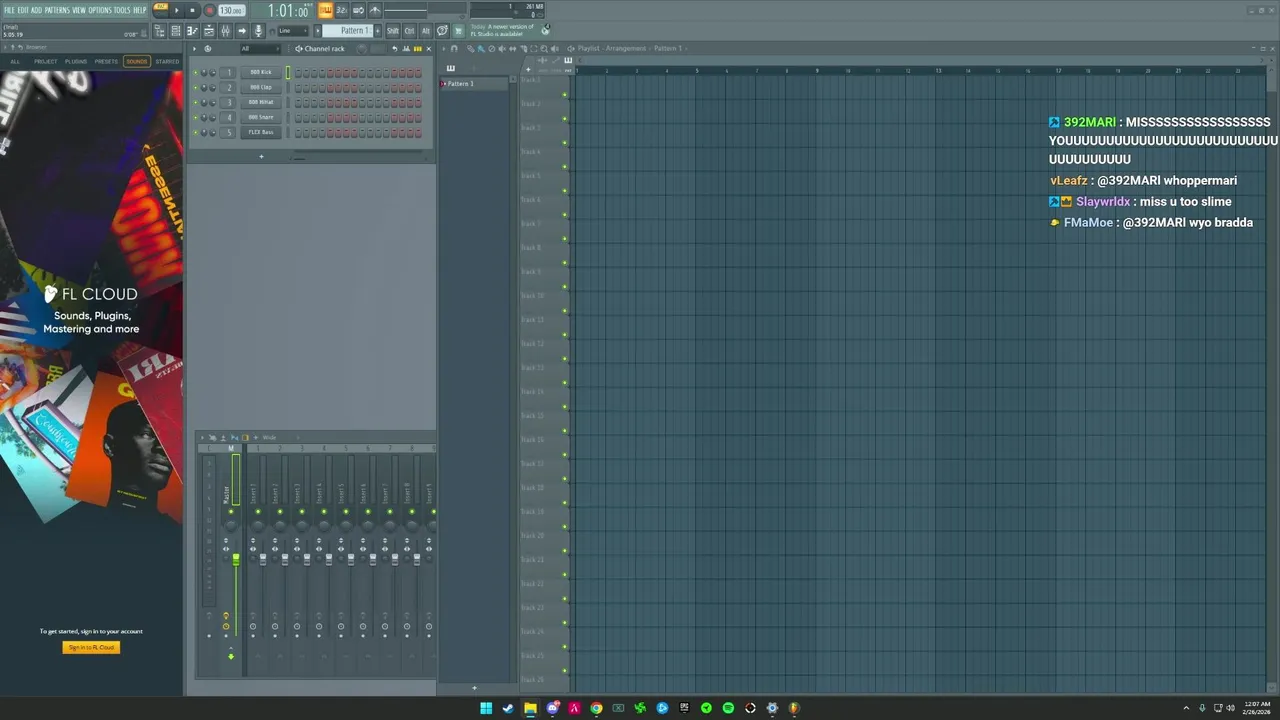The image size is (1280, 720).
Task: Toggle Pattern/Song mode switch
Action: coord(160,8)
